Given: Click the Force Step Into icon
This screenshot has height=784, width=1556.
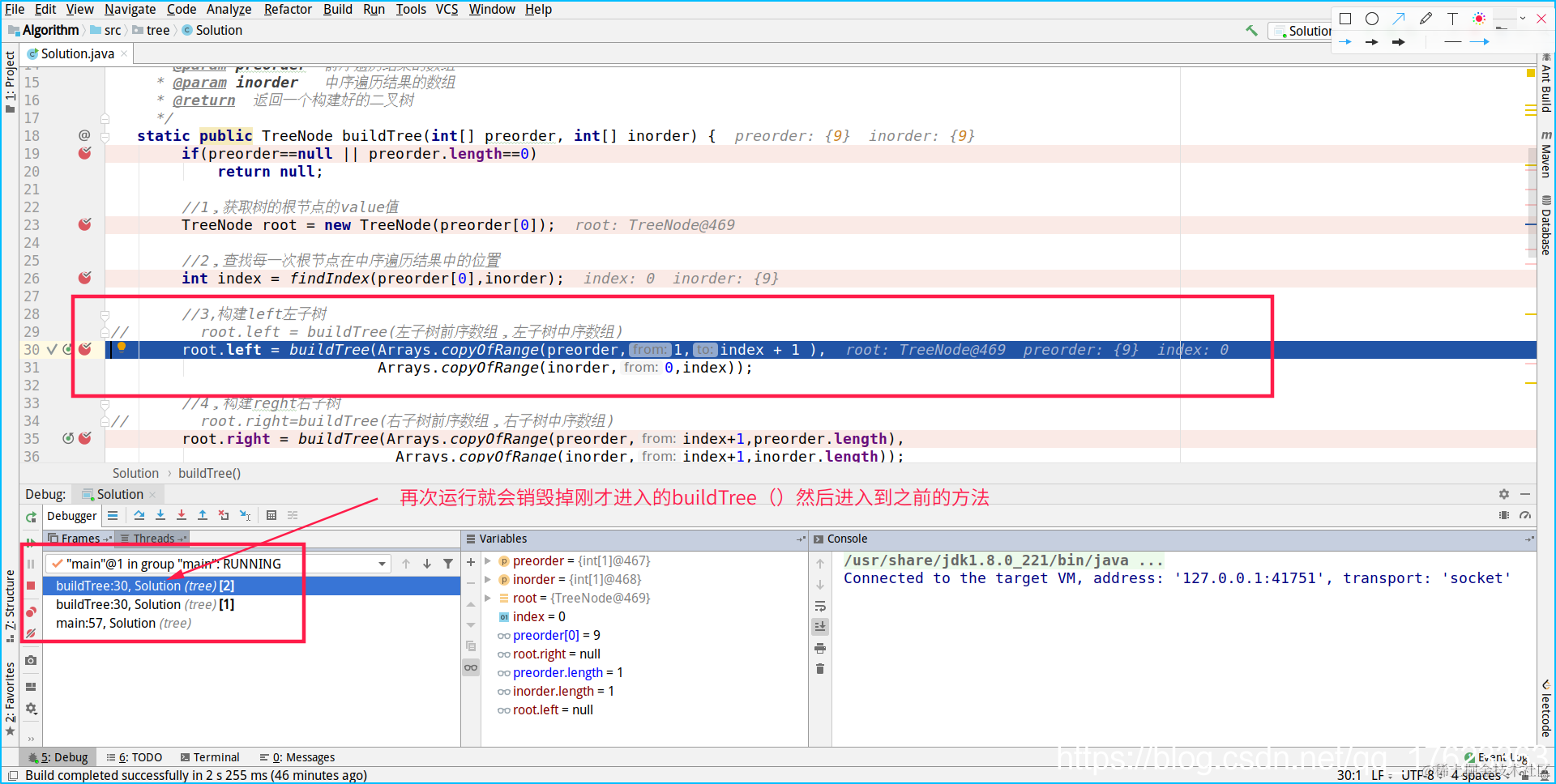Looking at the screenshot, I should click(182, 515).
